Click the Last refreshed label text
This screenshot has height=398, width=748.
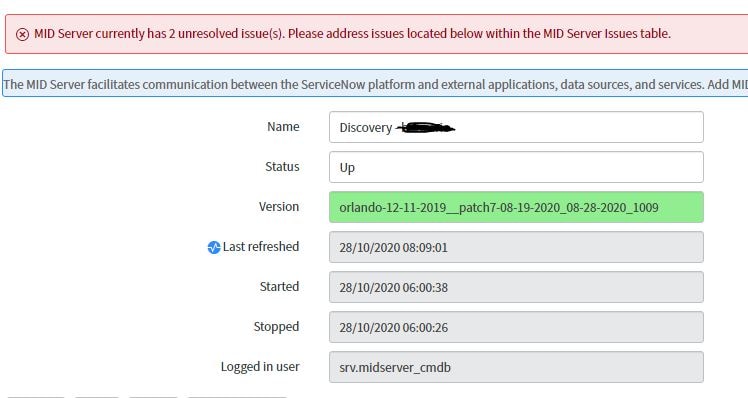click(x=261, y=247)
